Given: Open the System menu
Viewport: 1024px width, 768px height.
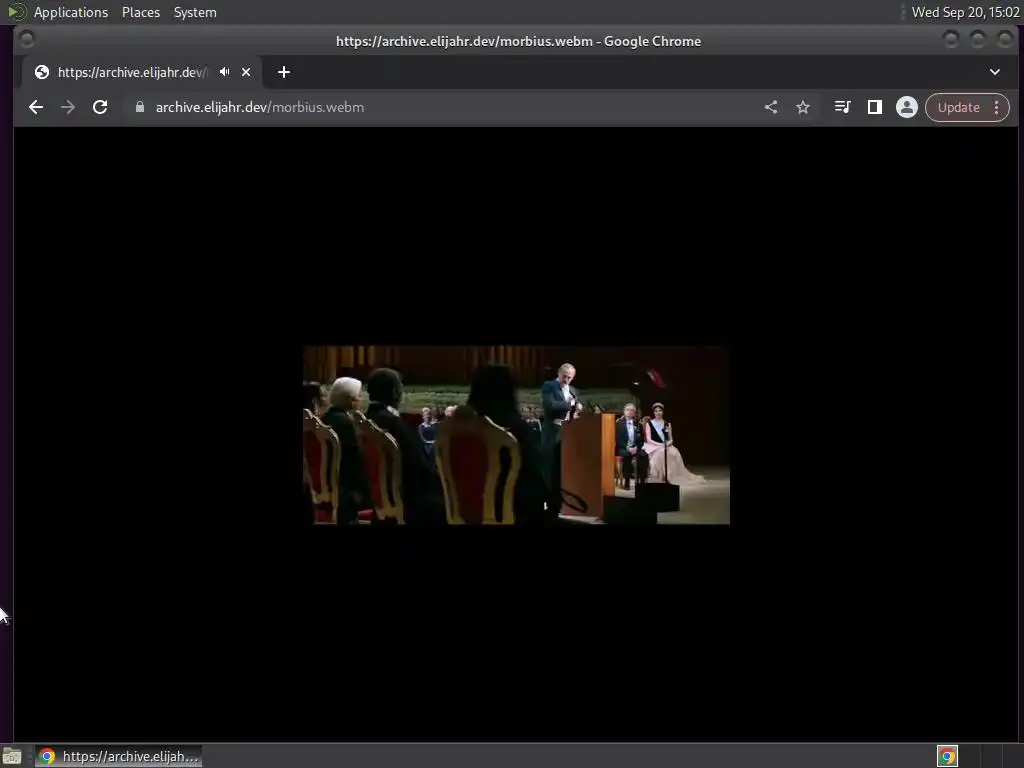Looking at the screenshot, I should click(x=195, y=12).
